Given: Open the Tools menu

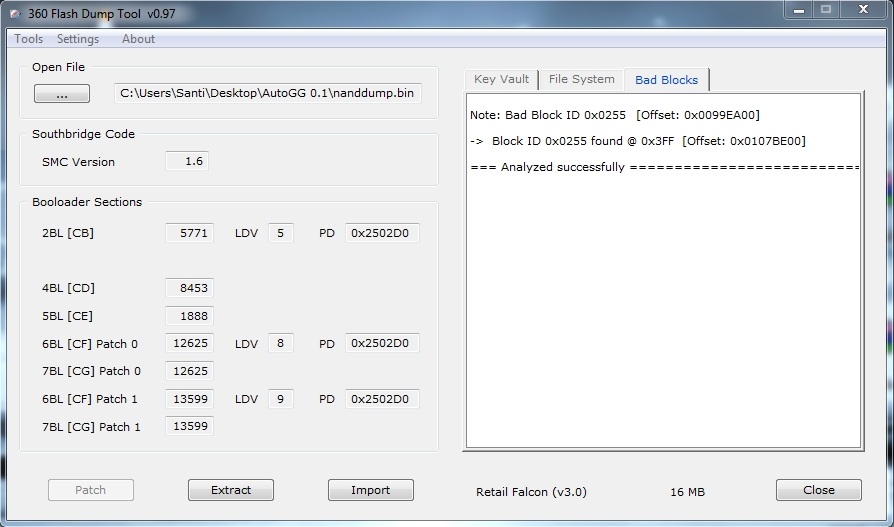Looking at the screenshot, I should (29, 39).
